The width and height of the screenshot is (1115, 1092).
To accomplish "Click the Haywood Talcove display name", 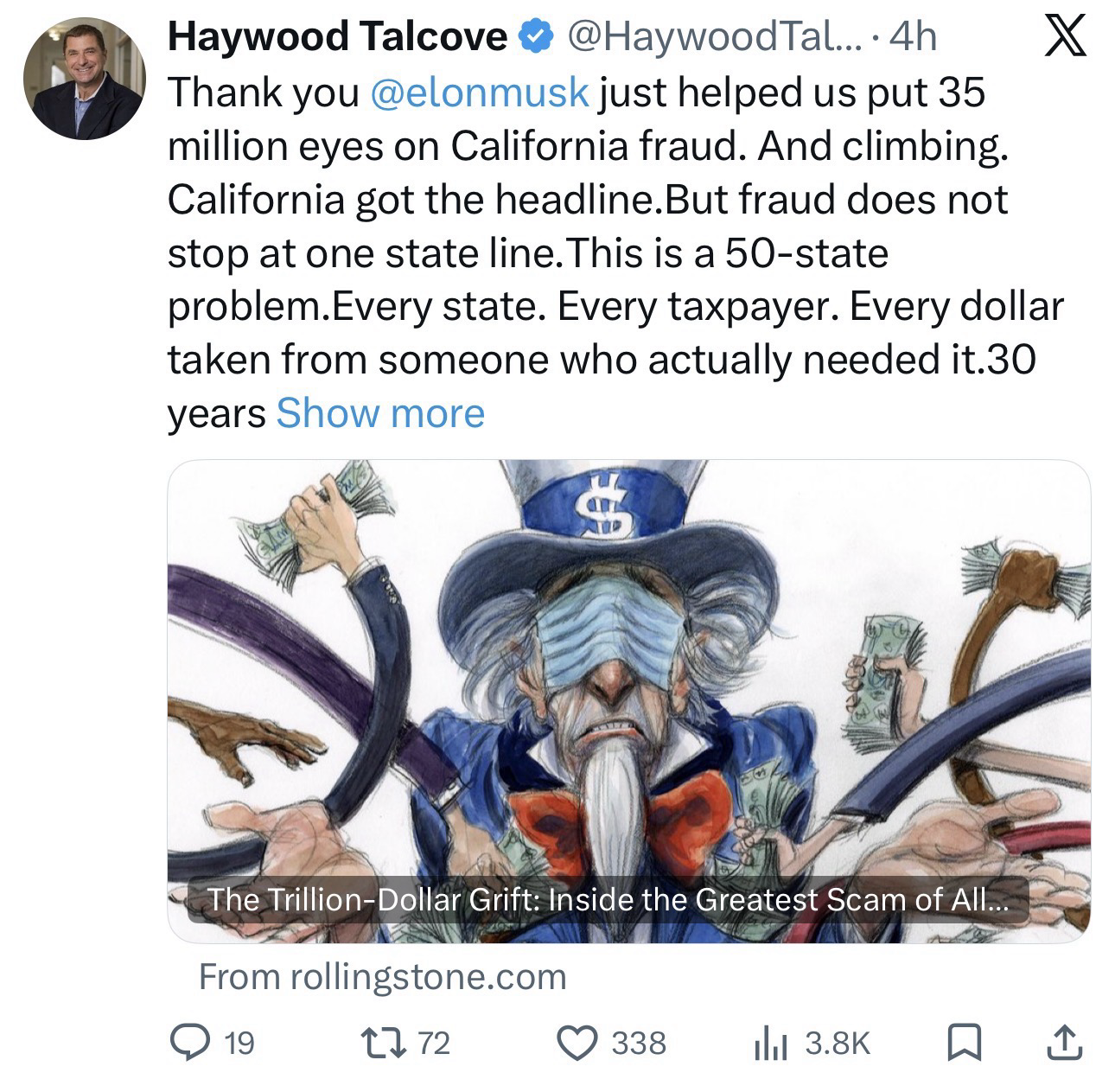I will 337,37.
